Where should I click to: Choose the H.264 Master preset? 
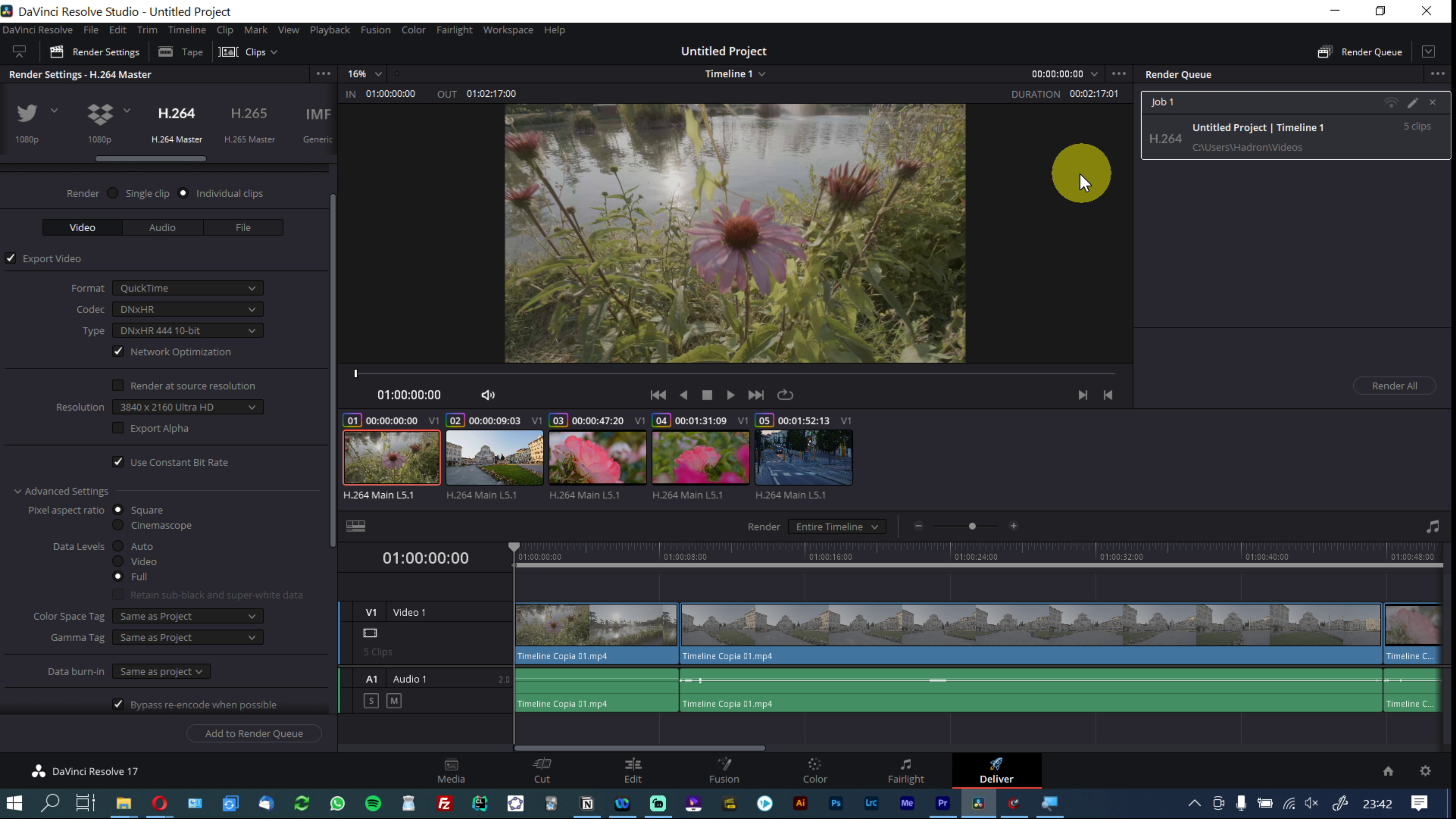coord(176,123)
